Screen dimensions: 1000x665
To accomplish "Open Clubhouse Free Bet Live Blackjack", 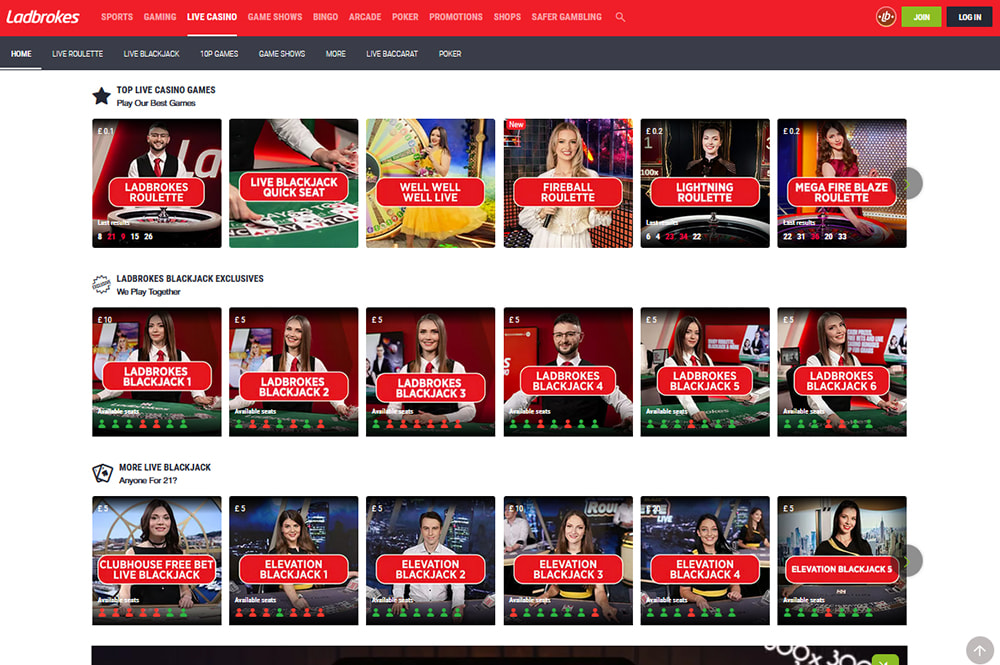I will pyautogui.click(x=157, y=560).
